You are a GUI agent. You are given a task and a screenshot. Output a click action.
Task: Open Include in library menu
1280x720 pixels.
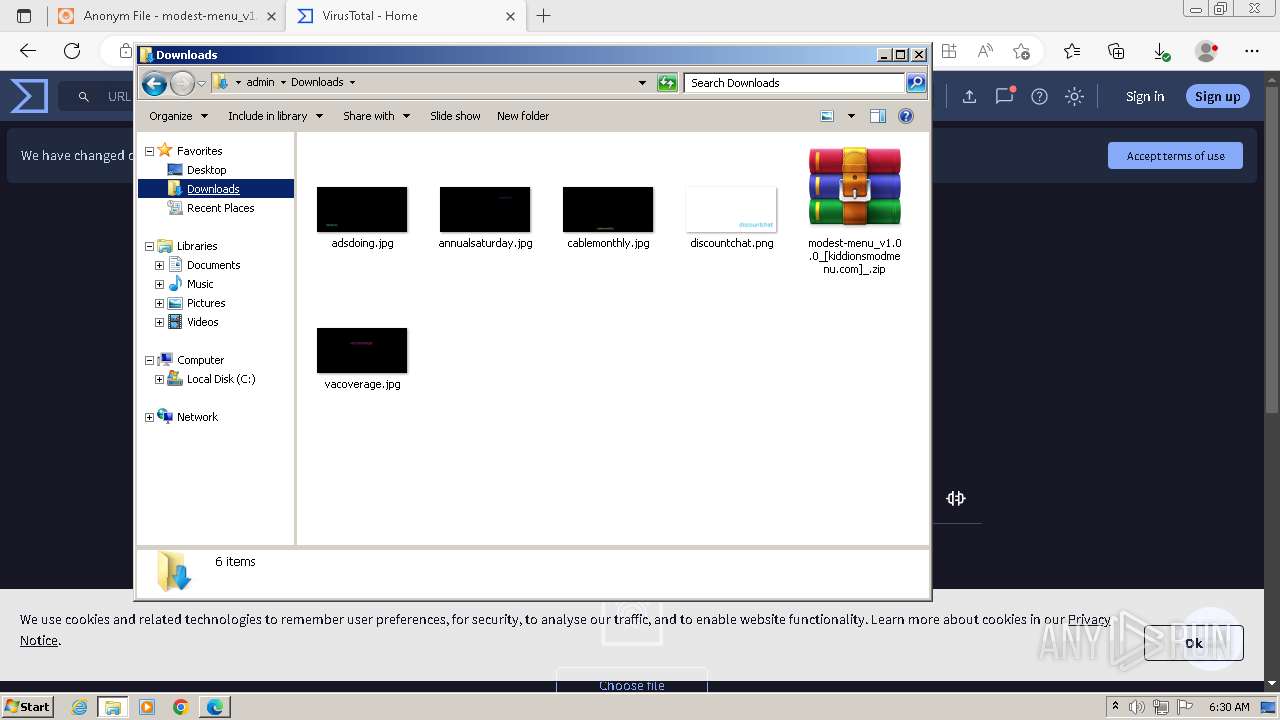tap(275, 116)
